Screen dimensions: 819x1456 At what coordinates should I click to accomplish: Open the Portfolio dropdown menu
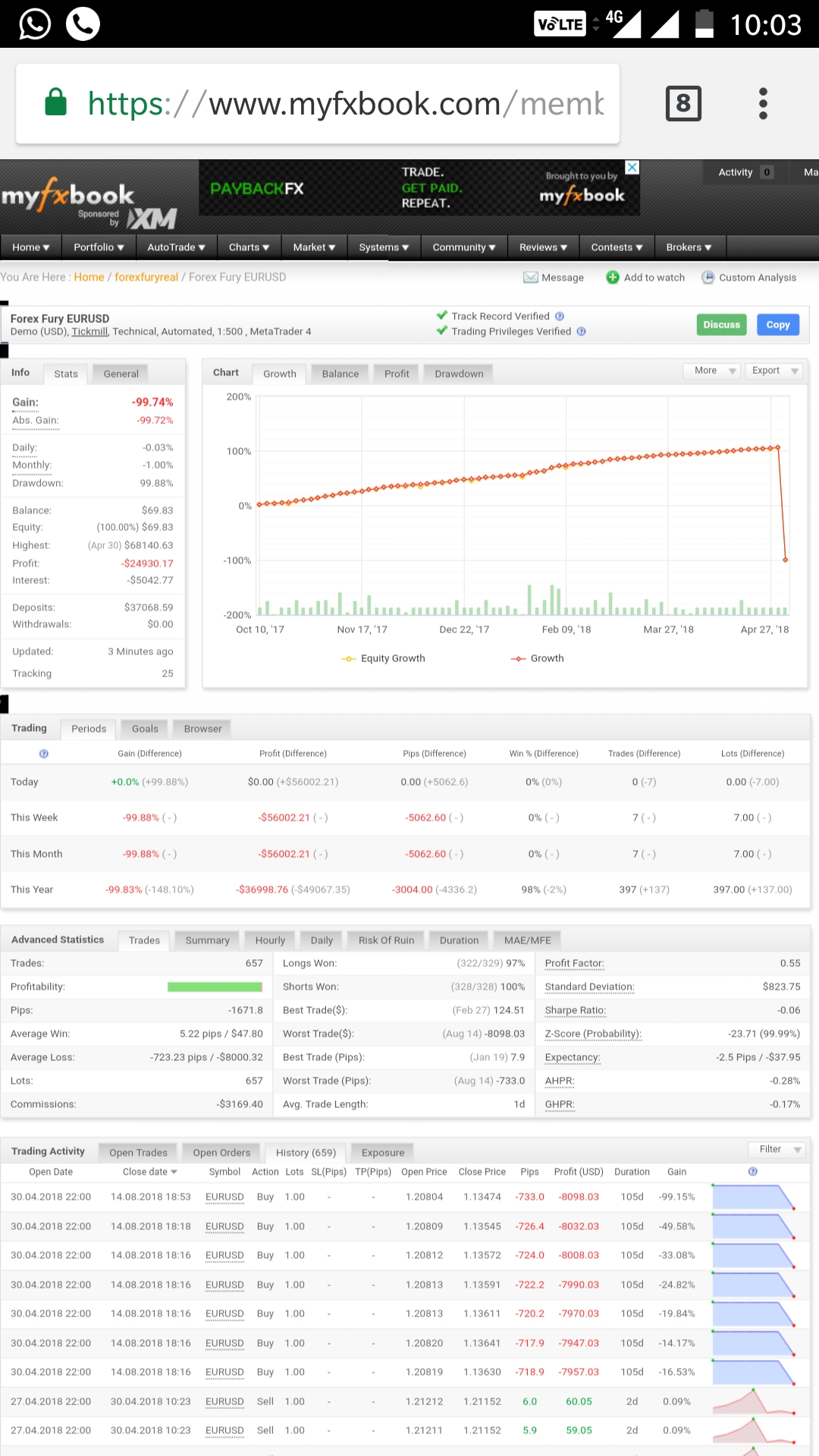[x=99, y=247]
